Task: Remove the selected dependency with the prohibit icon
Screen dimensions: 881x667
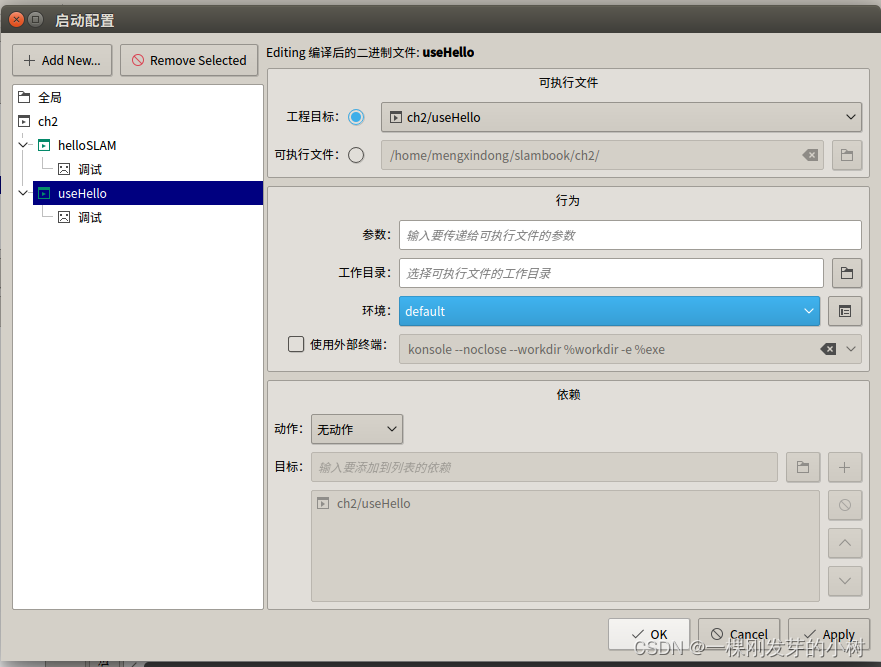Action: click(x=844, y=505)
